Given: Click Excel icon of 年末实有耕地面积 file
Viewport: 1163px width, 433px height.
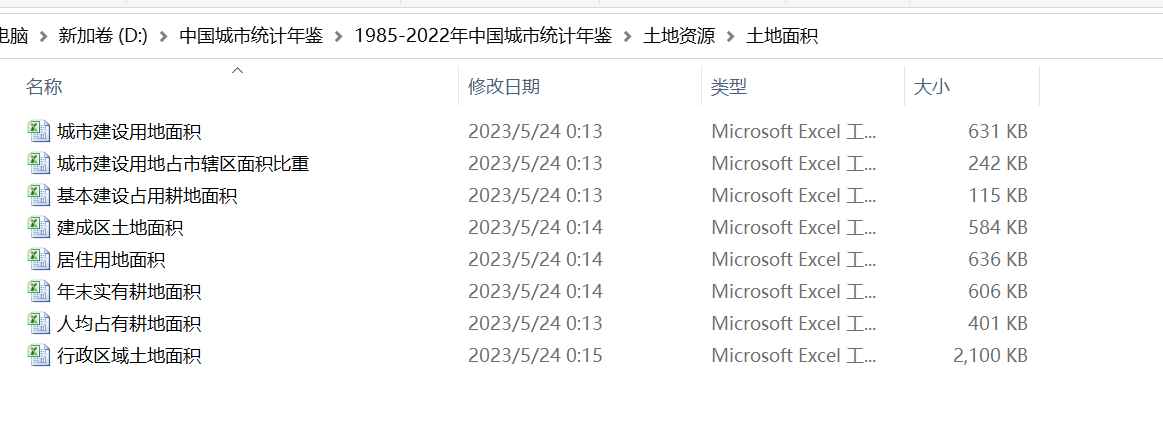Looking at the screenshot, I should click(38, 291).
